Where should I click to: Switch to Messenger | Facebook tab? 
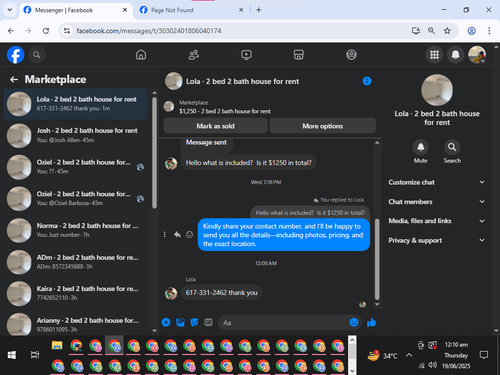pos(75,10)
